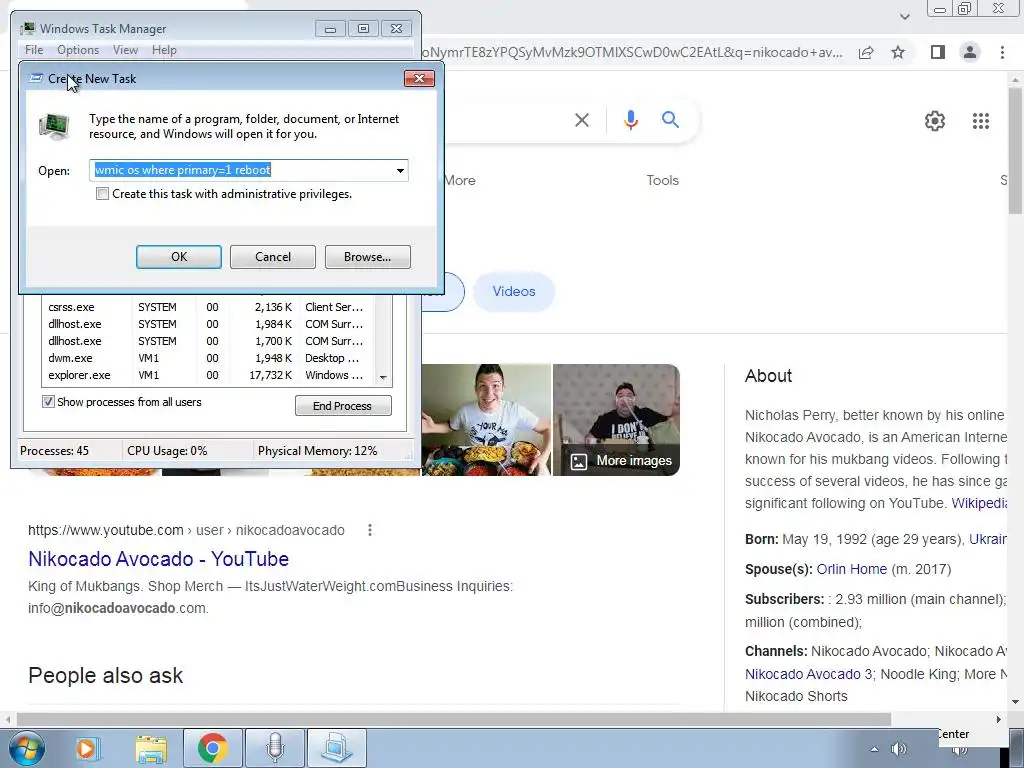Select dllhost.exe row using 1,984 K
This screenshot has height=768, width=1024.
click(x=209, y=324)
